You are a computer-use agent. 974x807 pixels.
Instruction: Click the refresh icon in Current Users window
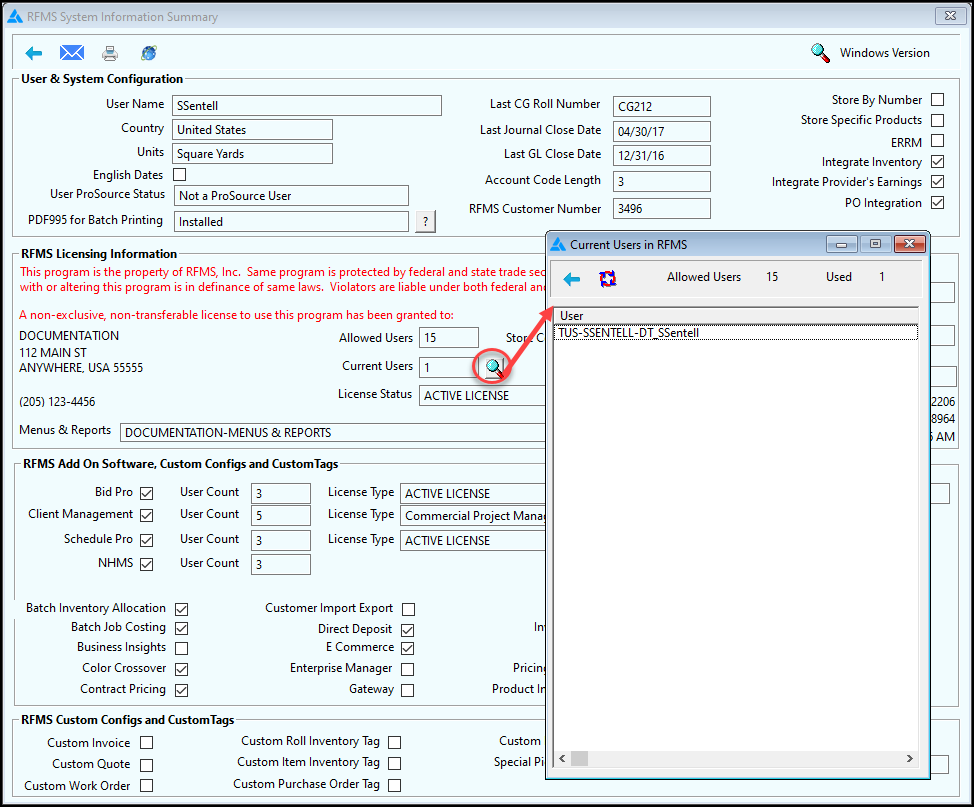608,279
